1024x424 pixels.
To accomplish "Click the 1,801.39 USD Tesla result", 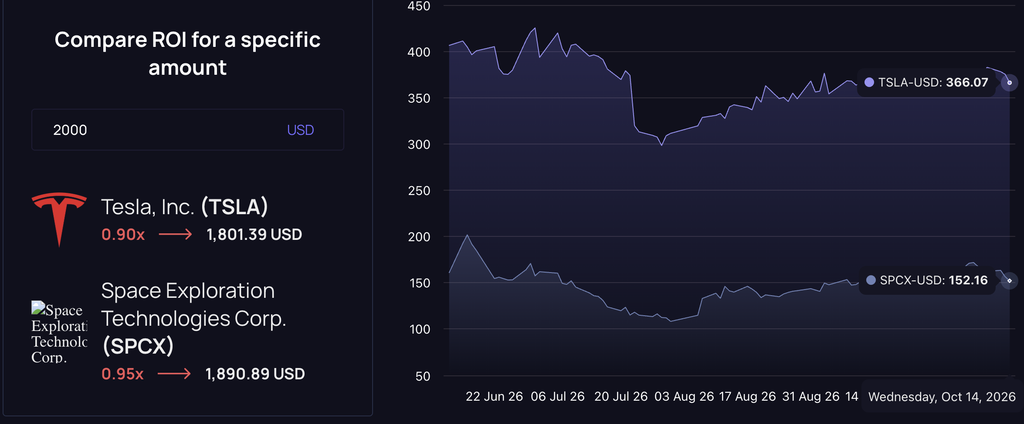I will [254, 235].
